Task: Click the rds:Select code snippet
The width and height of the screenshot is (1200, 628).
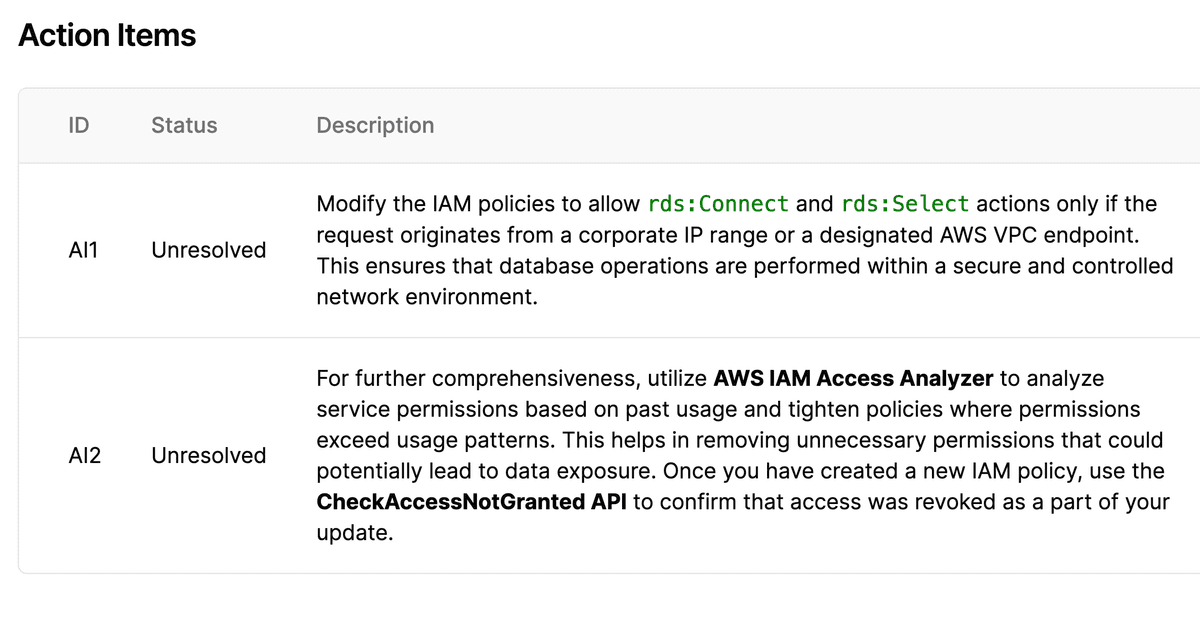Action: (905, 204)
